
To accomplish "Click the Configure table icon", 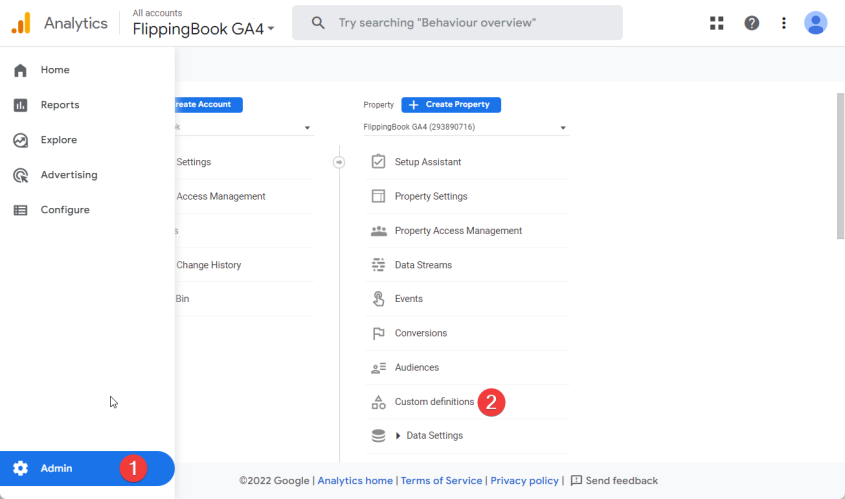I will (x=20, y=210).
